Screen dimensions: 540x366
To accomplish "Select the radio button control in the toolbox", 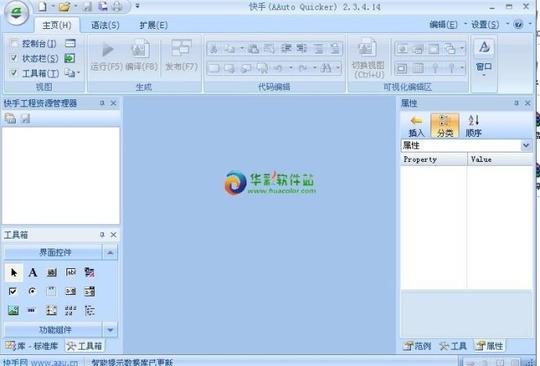I will [32, 291].
